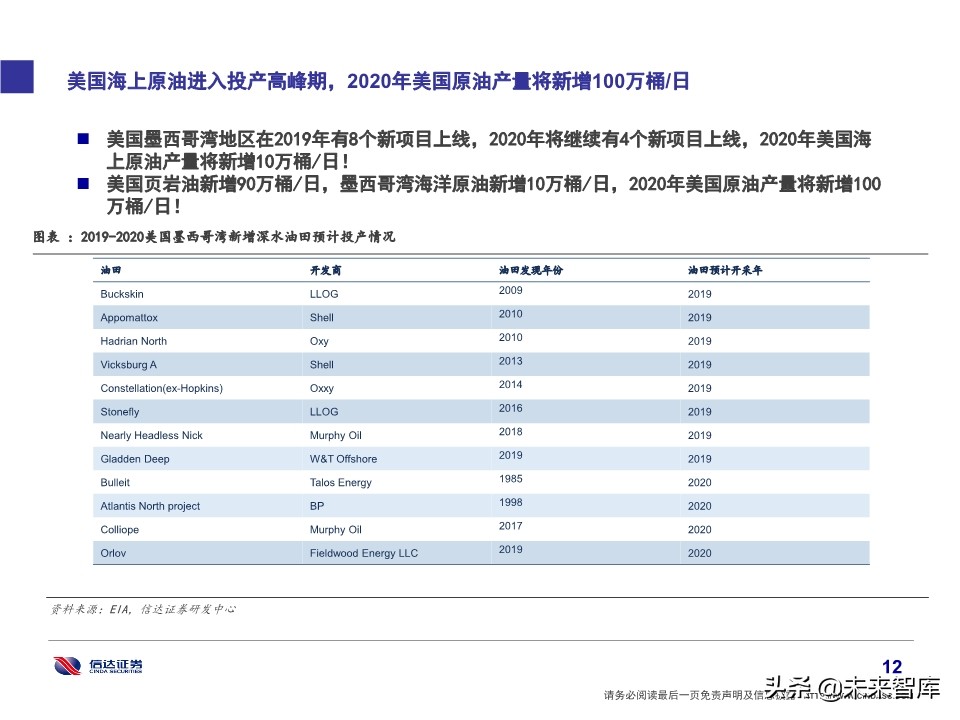
Task: Click Murphy Oil in Nearly Headless Nick row
Action: [x=336, y=435]
